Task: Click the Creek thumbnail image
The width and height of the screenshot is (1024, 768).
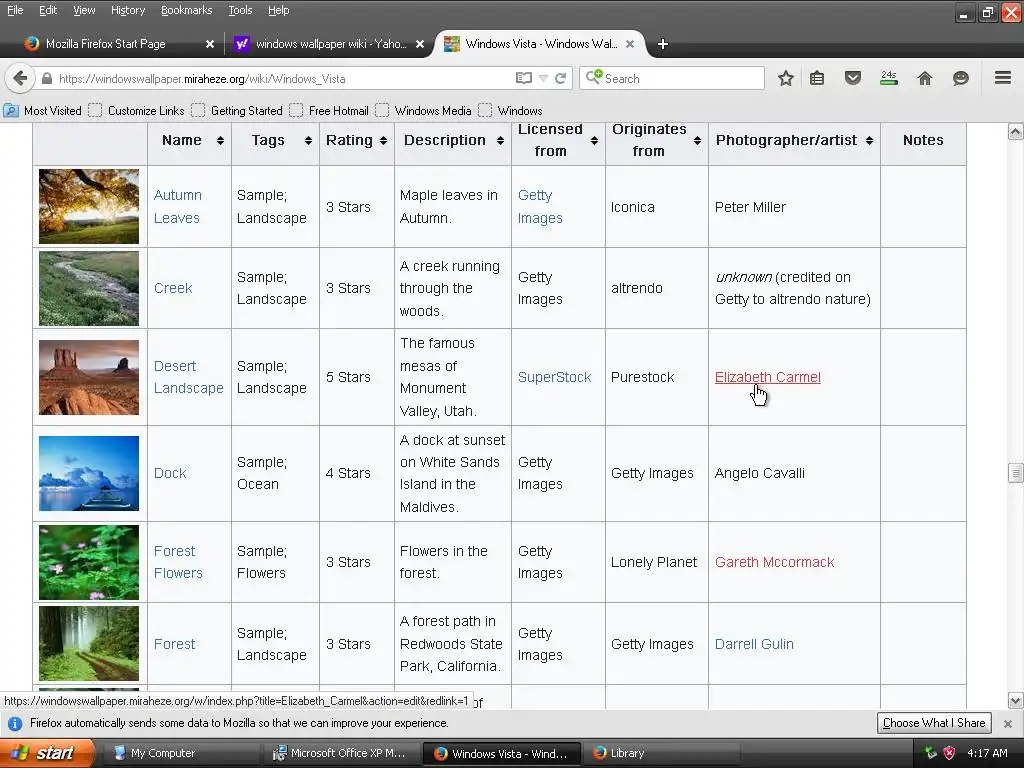Action: [x=89, y=288]
